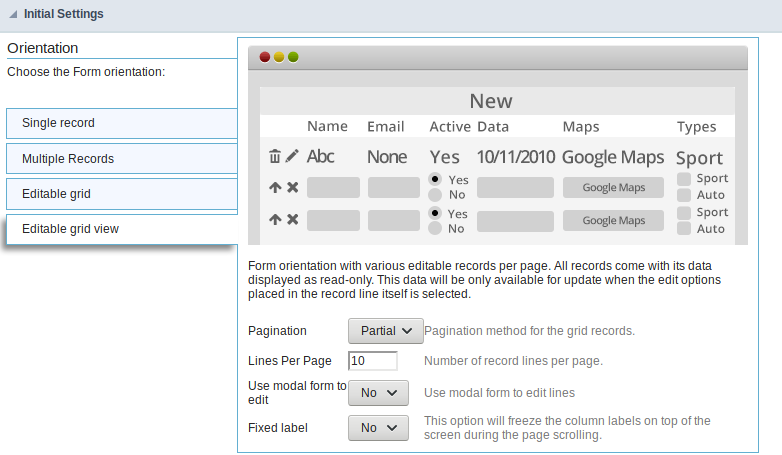The width and height of the screenshot is (782, 455).
Task: Click the pencil edit icon beside Abc
Action: coord(292,156)
